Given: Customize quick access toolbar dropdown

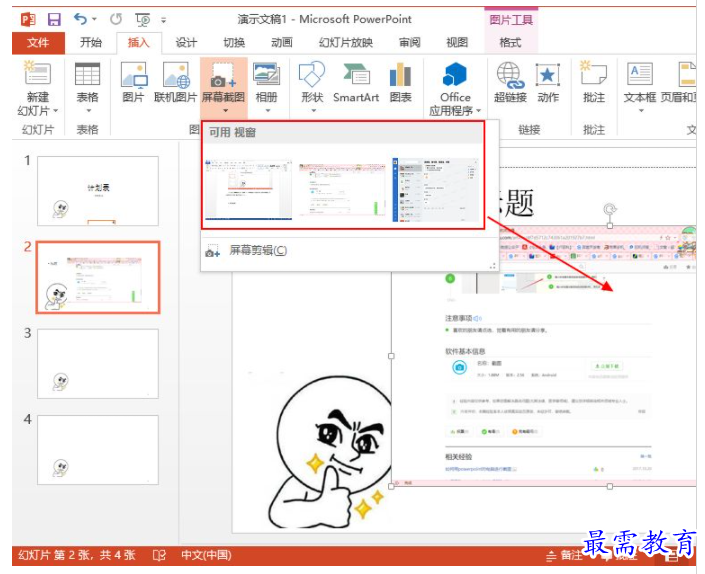Looking at the screenshot, I should coord(164,20).
